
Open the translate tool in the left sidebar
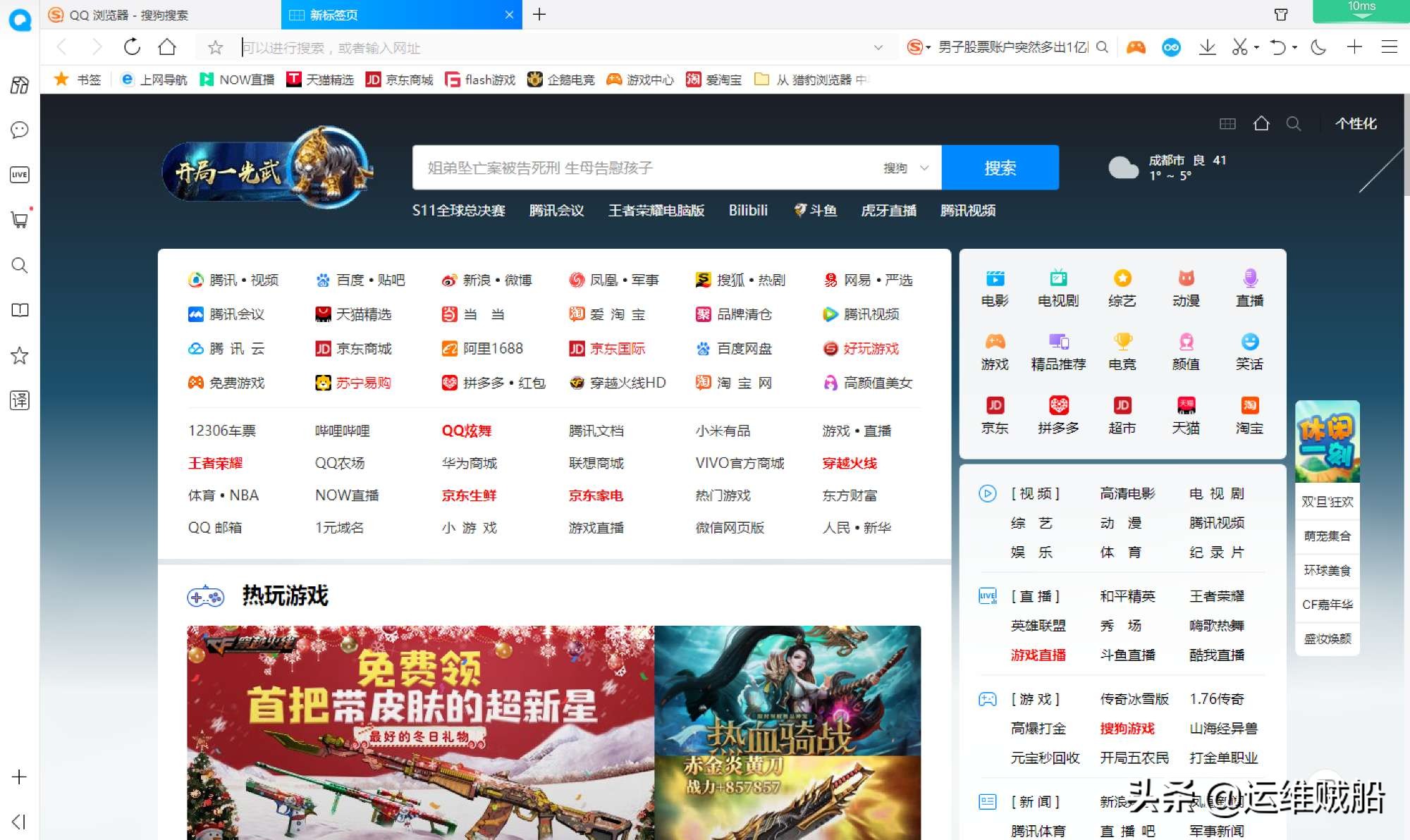(x=19, y=400)
